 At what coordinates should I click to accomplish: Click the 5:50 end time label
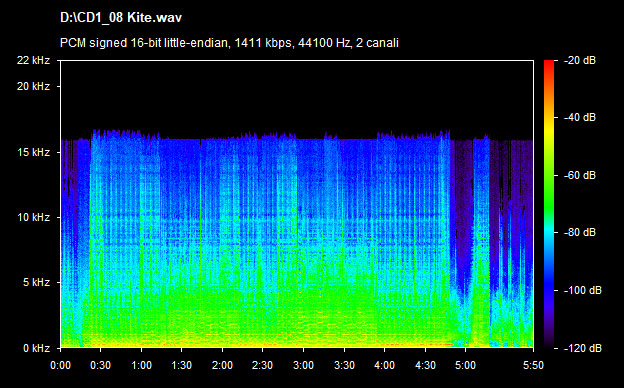tap(533, 365)
